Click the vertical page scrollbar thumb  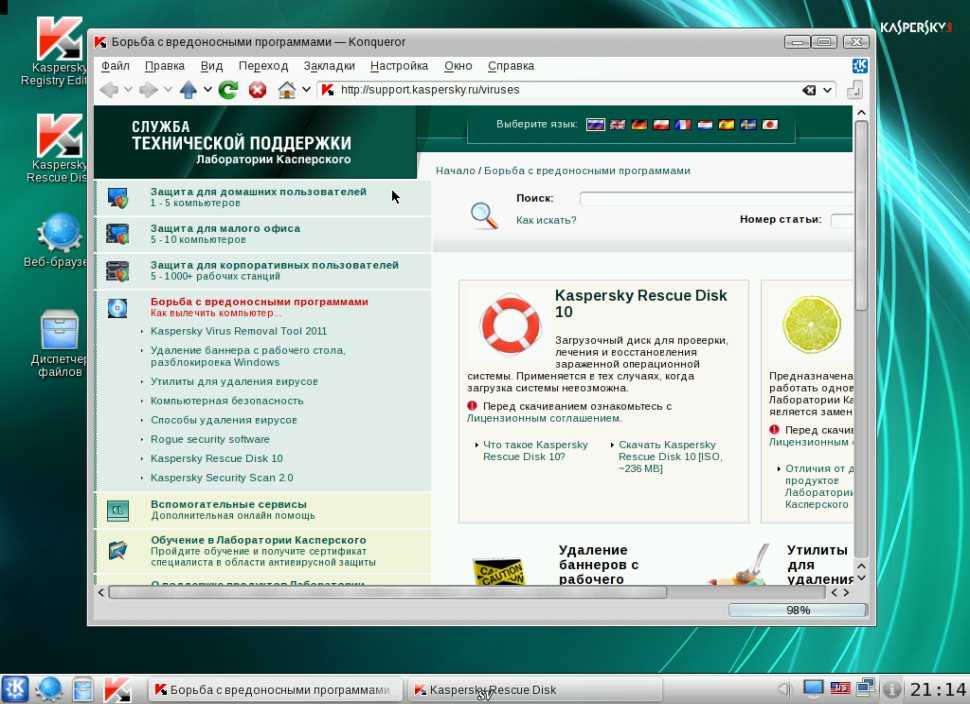pos(861,215)
